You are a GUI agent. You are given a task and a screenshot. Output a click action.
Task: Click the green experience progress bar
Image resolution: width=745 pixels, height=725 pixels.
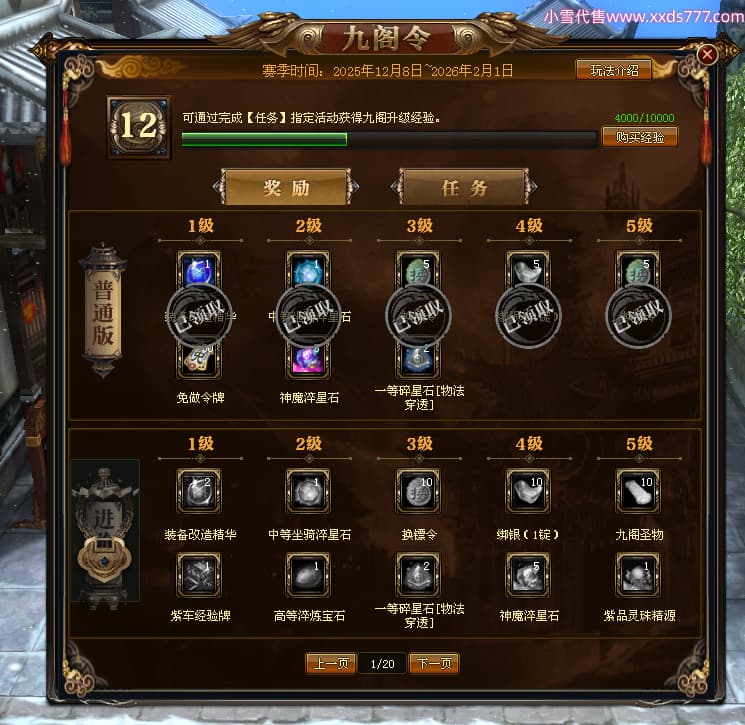click(x=389, y=140)
